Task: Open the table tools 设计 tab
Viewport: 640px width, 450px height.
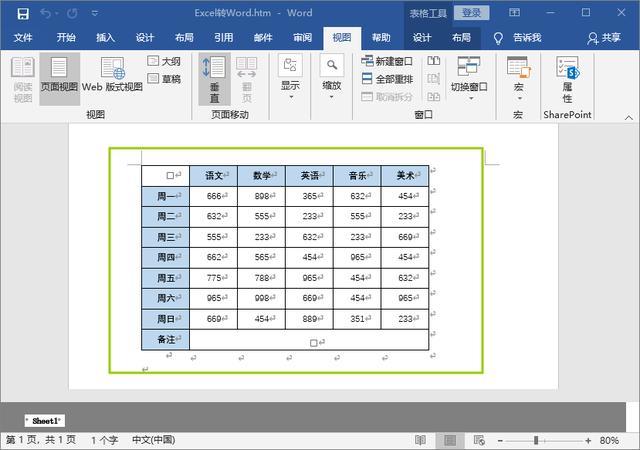Action: point(422,38)
